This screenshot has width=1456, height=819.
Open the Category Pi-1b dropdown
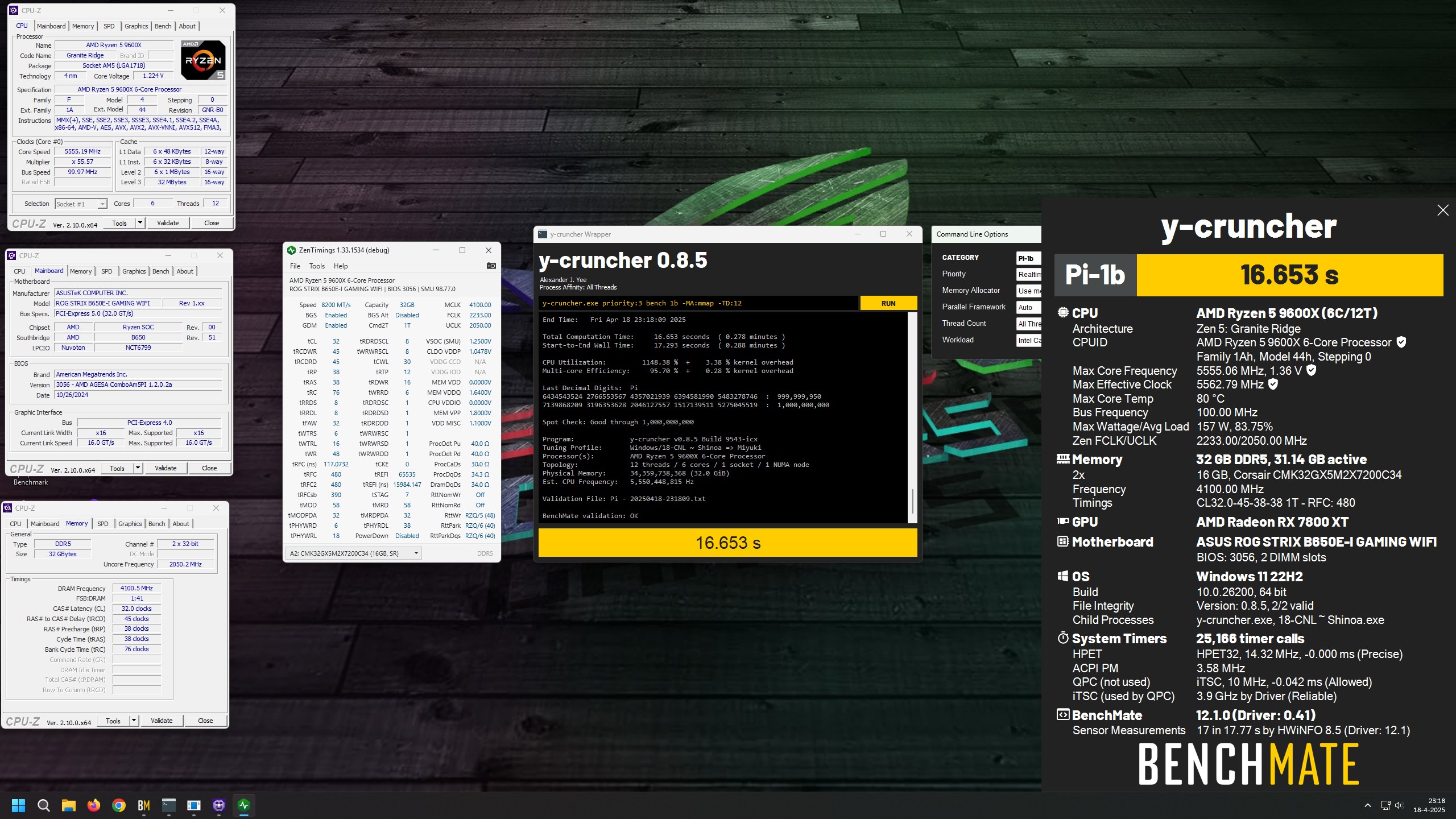point(1029,258)
